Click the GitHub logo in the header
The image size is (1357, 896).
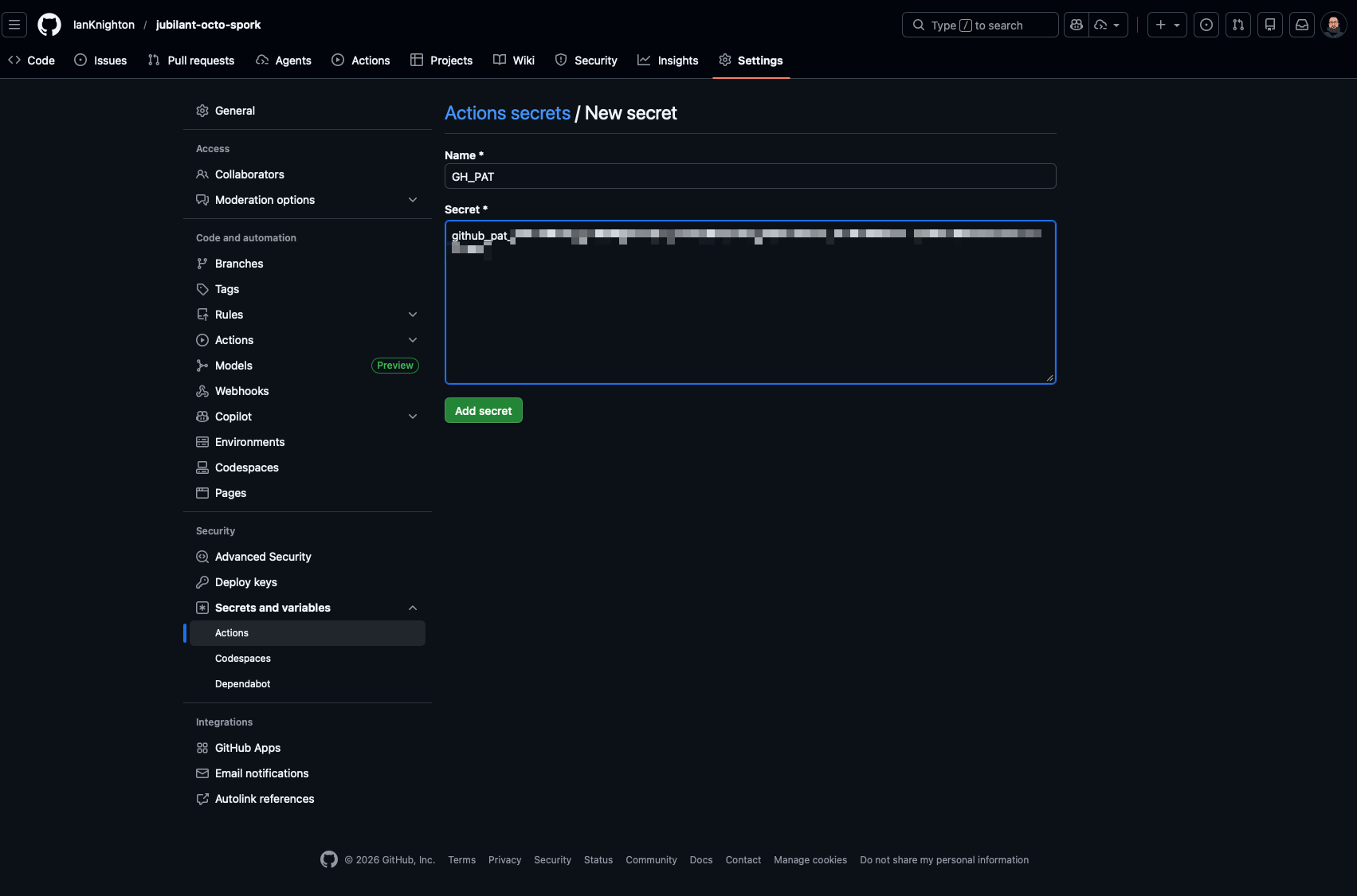(49, 25)
